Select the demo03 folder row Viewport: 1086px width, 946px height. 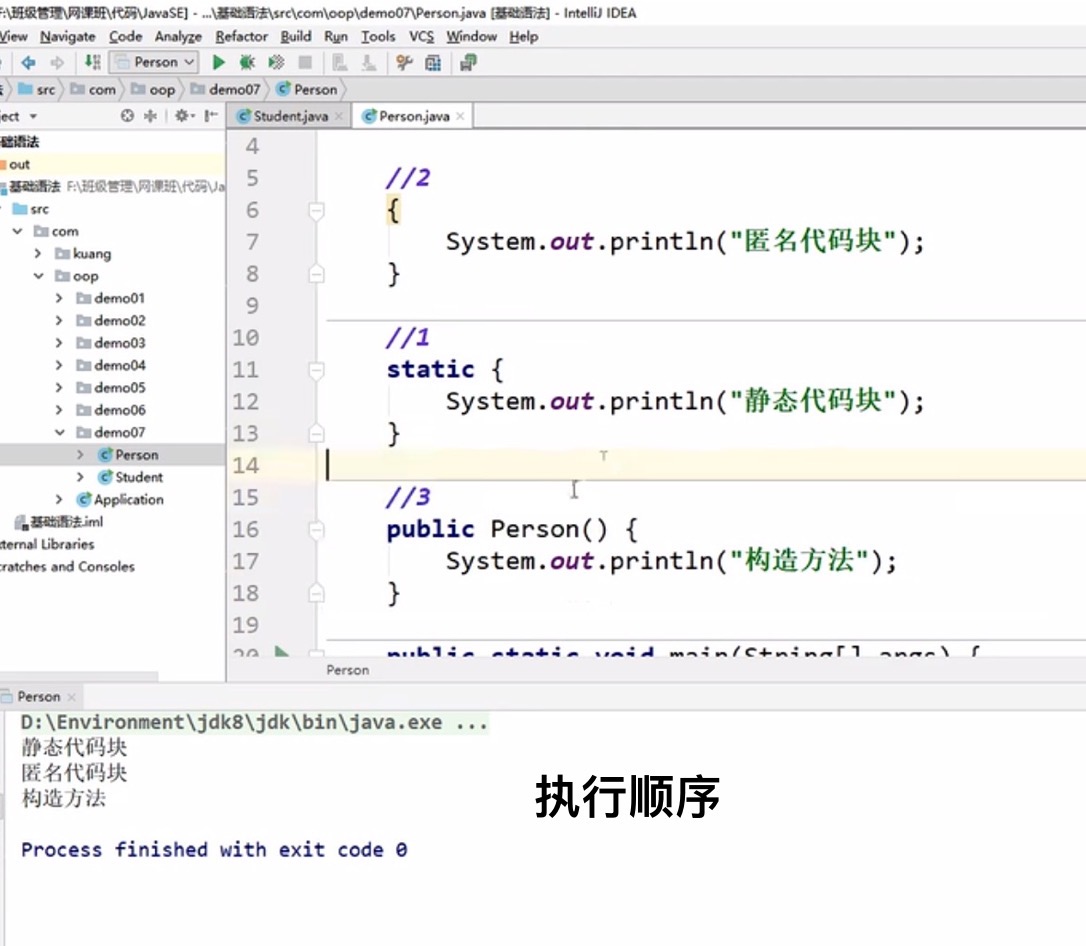point(112,343)
